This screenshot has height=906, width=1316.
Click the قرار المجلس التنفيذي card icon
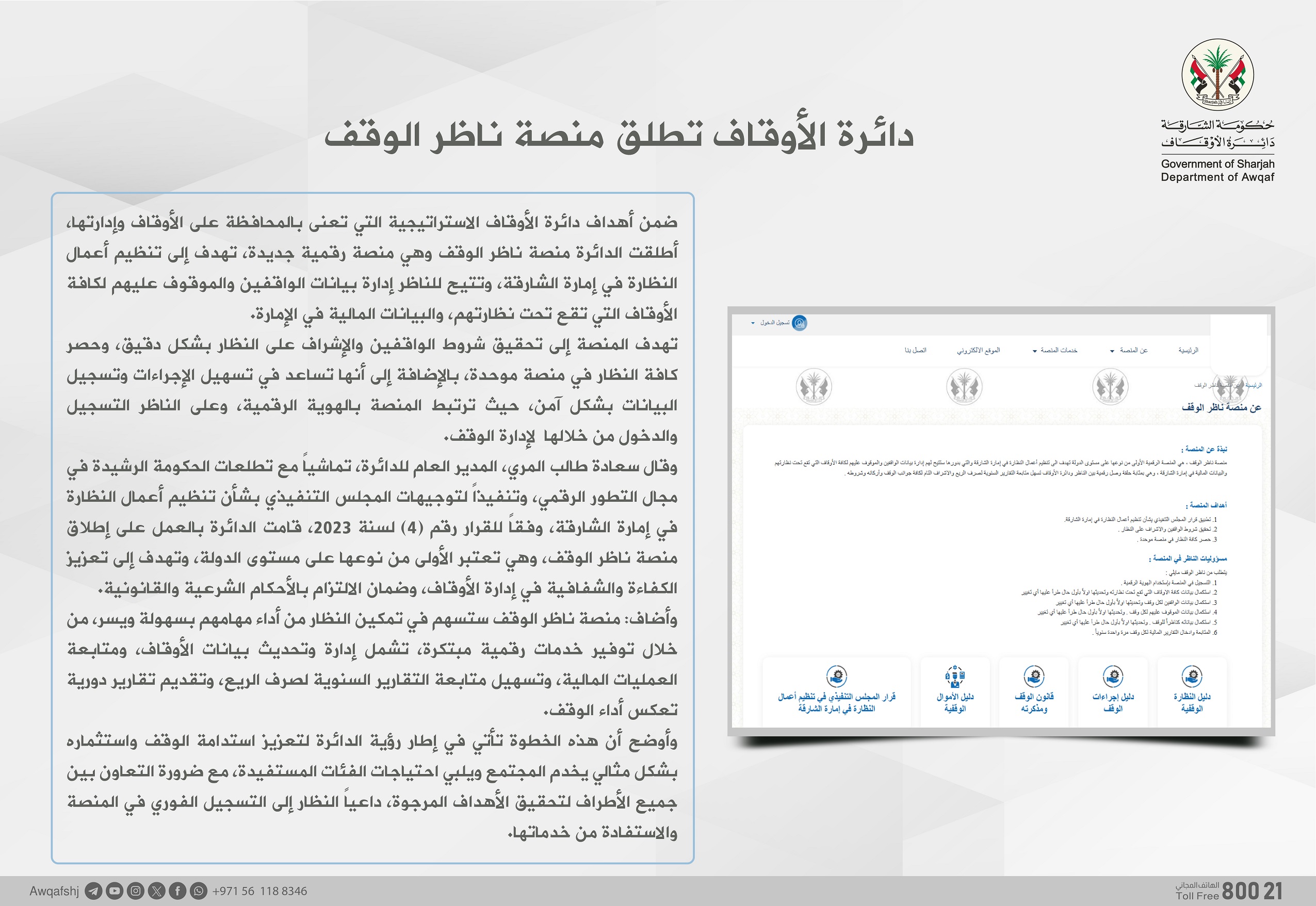[837, 676]
